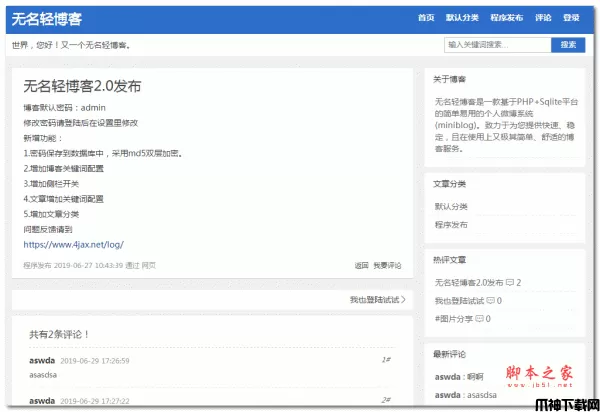The height and width of the screenshot is (412, 600).
Task: Click the 文章分类 sidebar heading
Action: click(449, 184)
